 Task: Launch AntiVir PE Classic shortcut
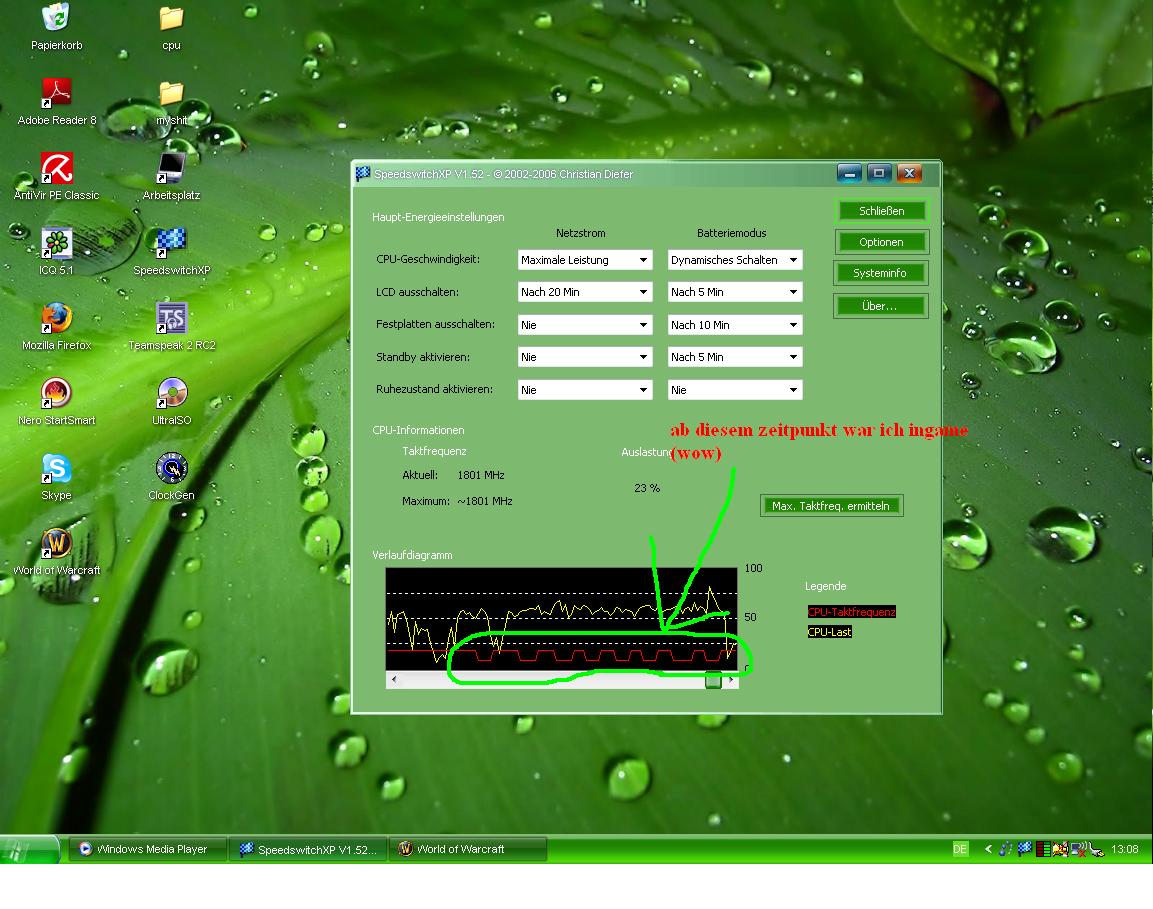click(x=57, y=177)
